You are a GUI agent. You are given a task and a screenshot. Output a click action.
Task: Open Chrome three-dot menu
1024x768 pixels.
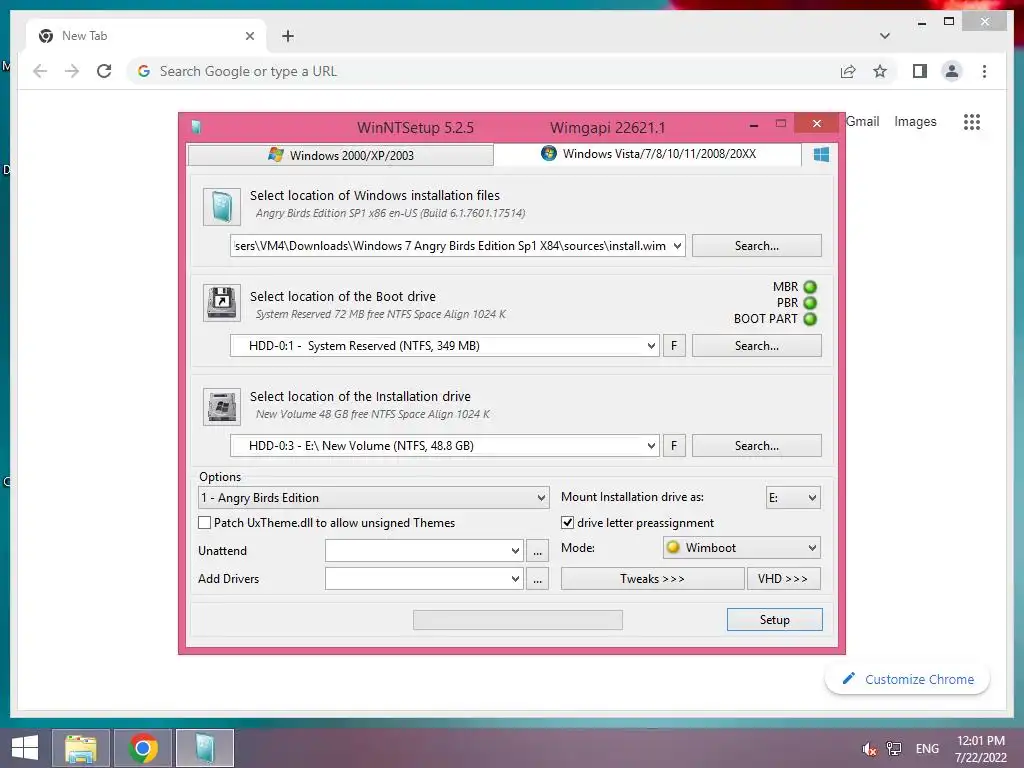984,71
